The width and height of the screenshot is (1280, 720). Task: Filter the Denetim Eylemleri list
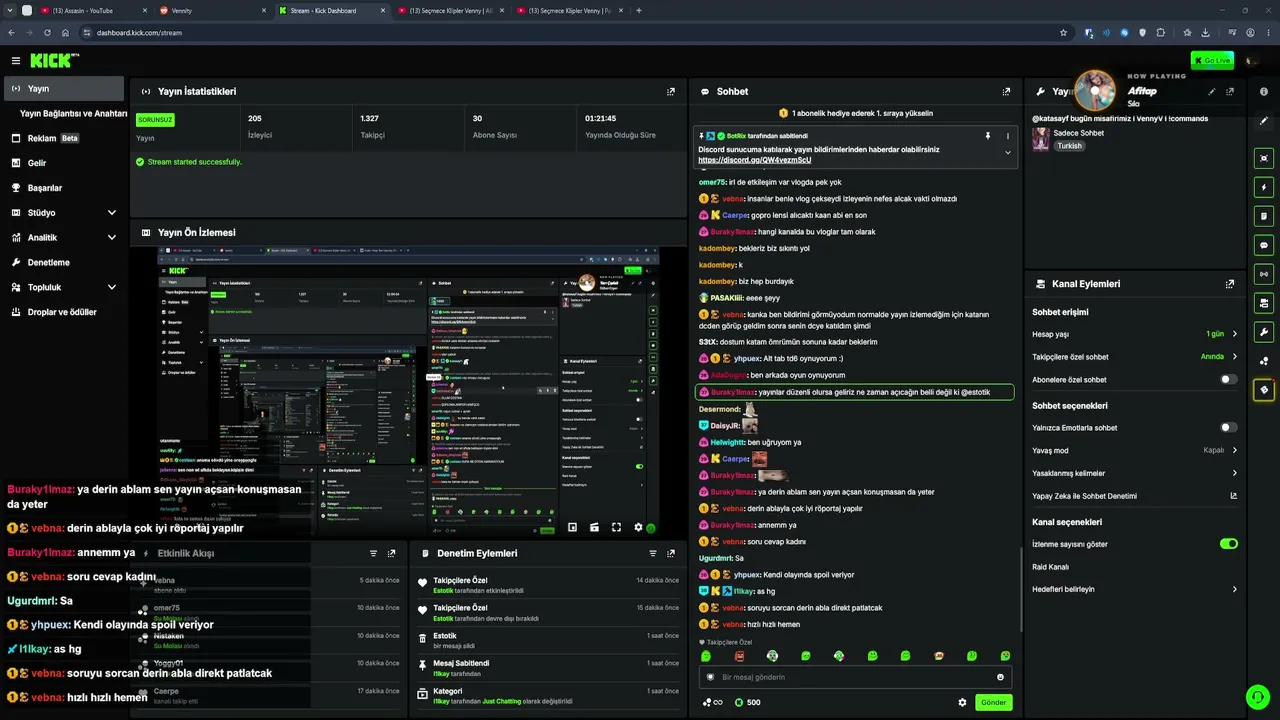point(653,553)
